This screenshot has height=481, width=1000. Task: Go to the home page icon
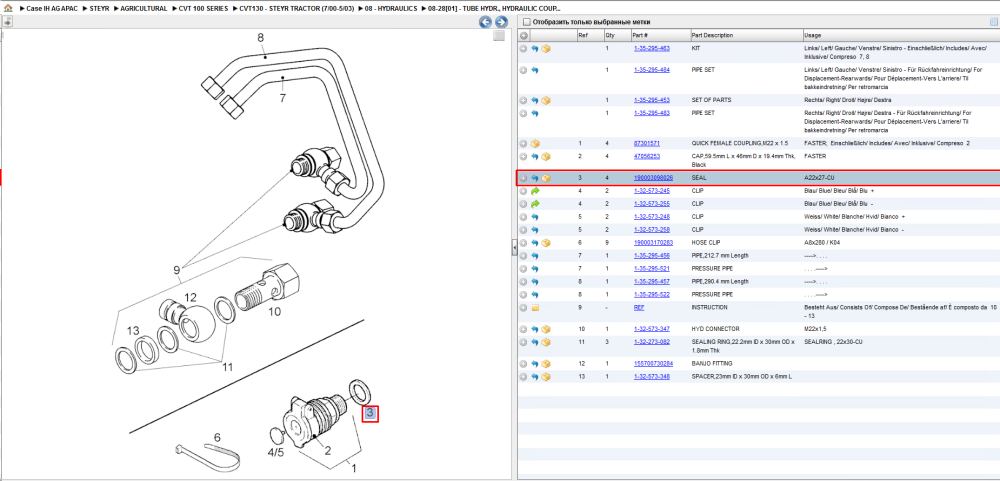(x=8, y=9)
